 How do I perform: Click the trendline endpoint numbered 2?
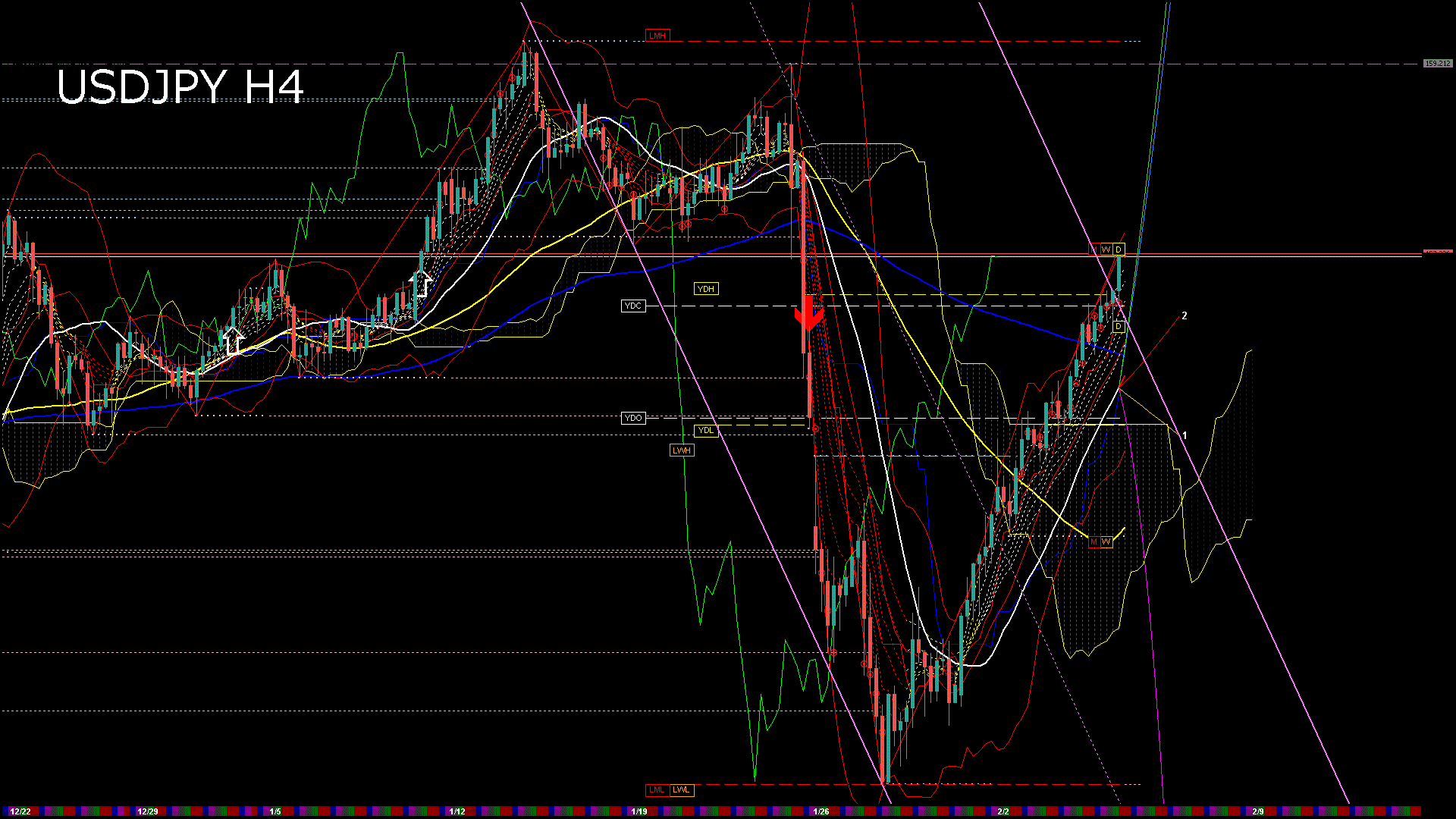click(1184, 315)
